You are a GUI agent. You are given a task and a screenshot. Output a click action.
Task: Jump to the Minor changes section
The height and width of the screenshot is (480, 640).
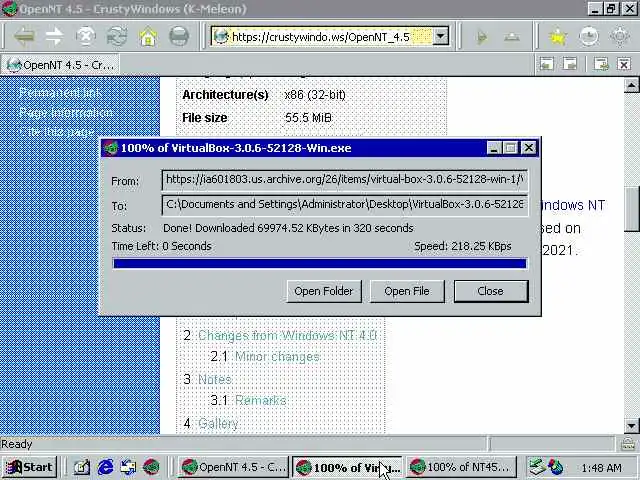(x=278, y=357)
